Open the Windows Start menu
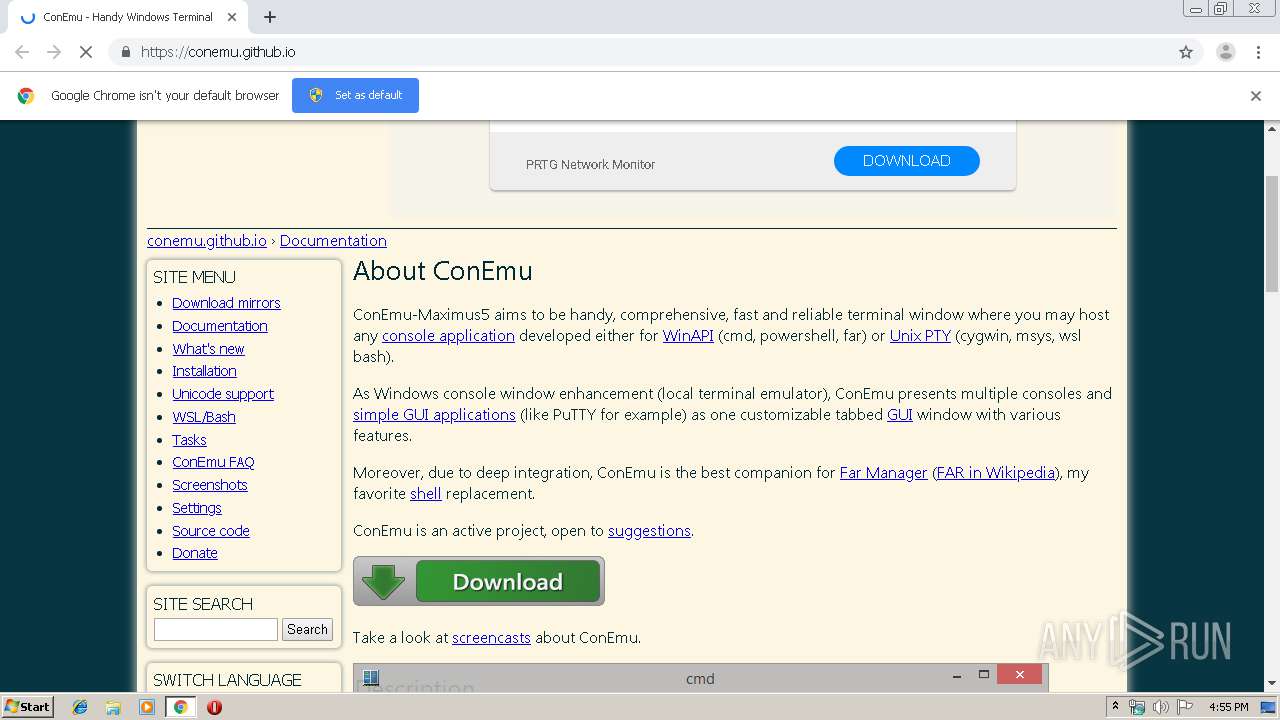The image size is (1280, 720). [x=28, y=707]
